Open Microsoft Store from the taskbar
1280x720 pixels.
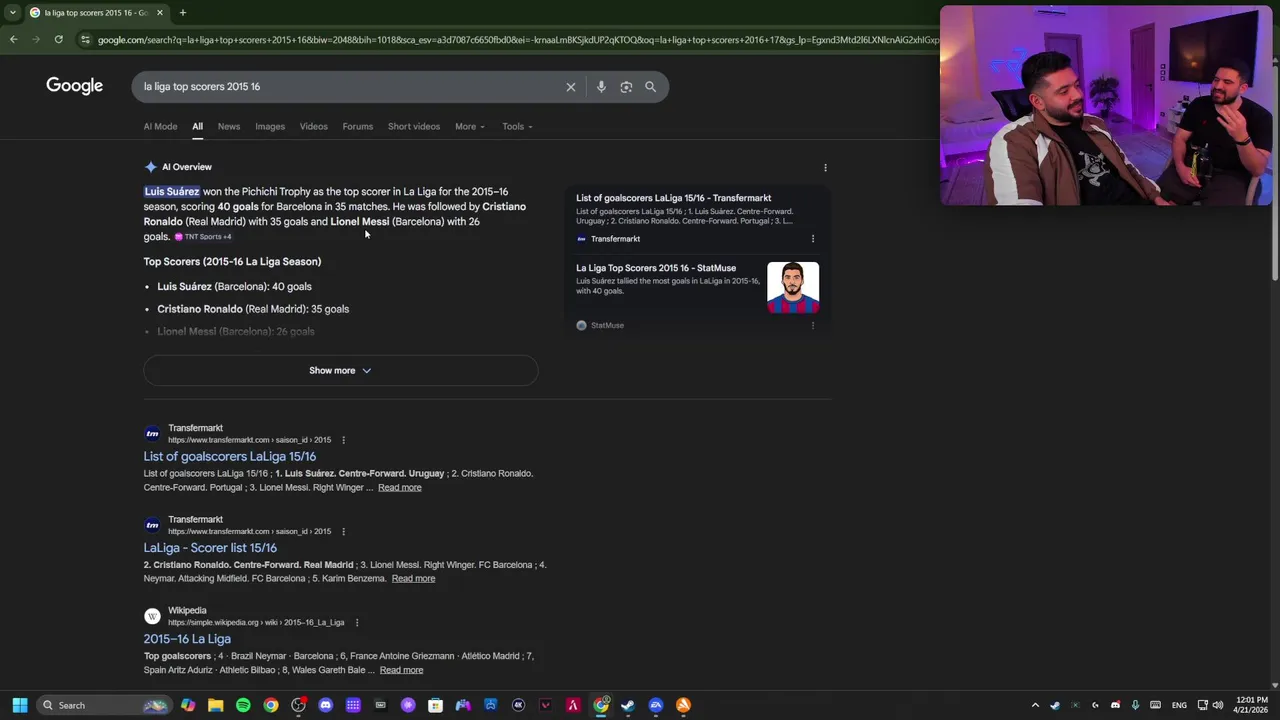[435, 705]
